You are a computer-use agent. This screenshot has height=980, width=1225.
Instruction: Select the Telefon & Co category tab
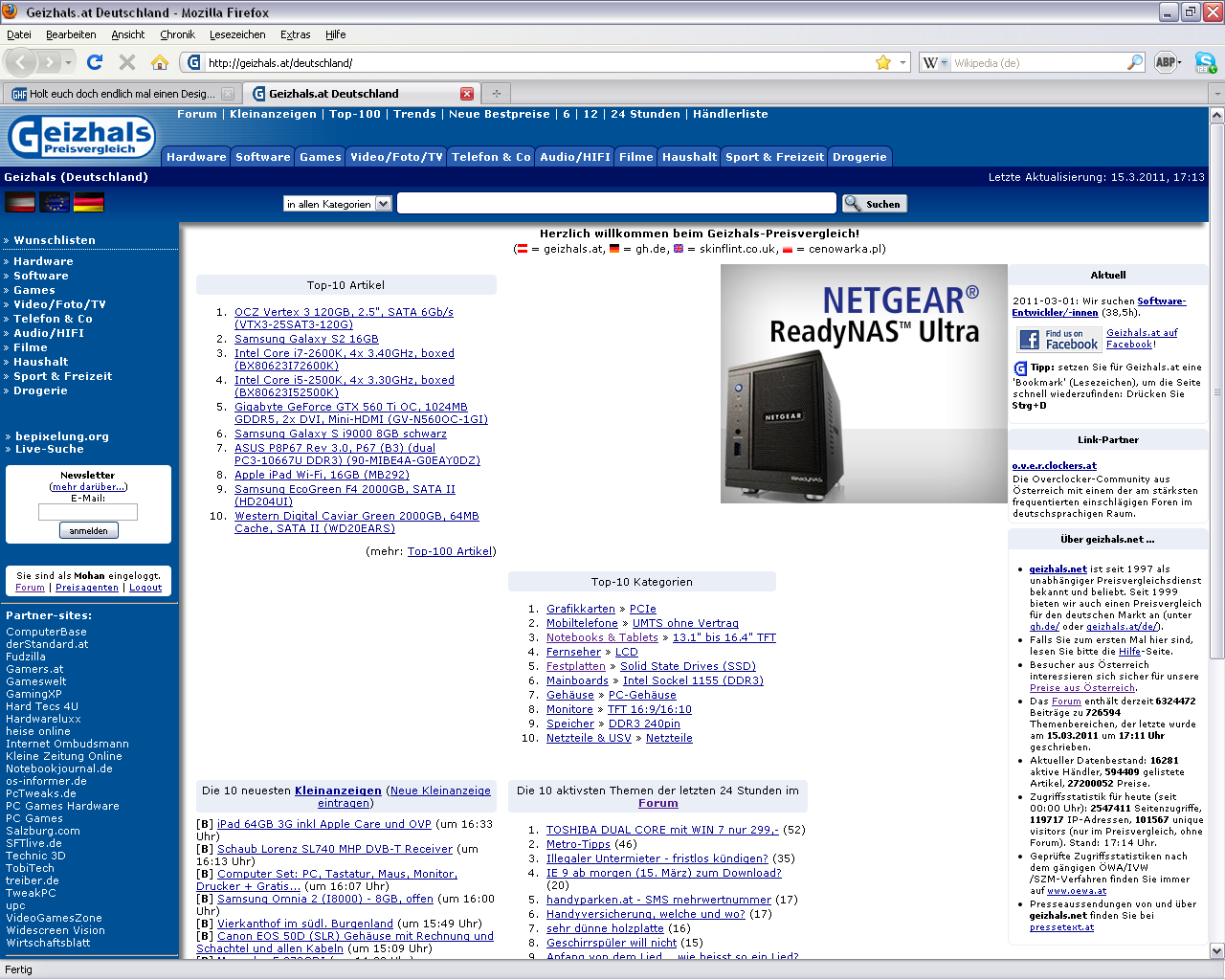click(491, 157)
